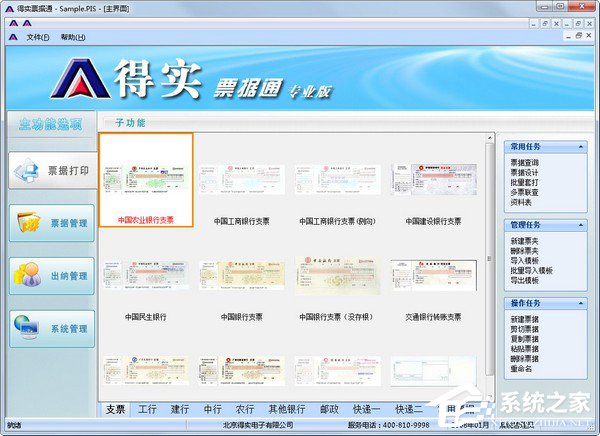This screenshot has width=600, height=436.
Task: Click 多票联查 in common tasks
Action: click(524, 192)
